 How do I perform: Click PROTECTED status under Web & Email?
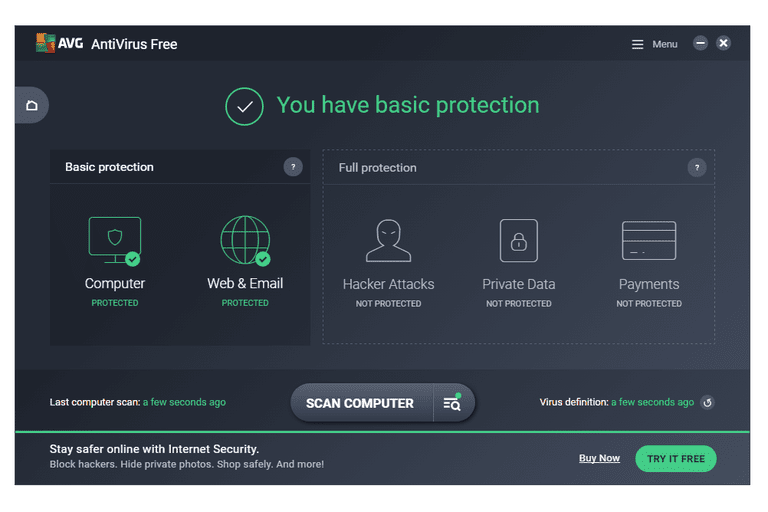pyautogui.click(x=245, y=303)
